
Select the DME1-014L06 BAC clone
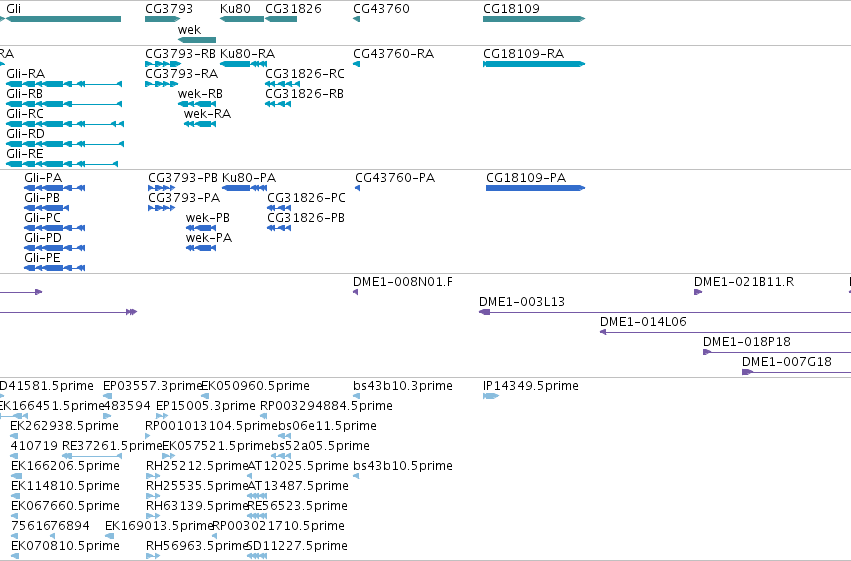click(643, 322)
